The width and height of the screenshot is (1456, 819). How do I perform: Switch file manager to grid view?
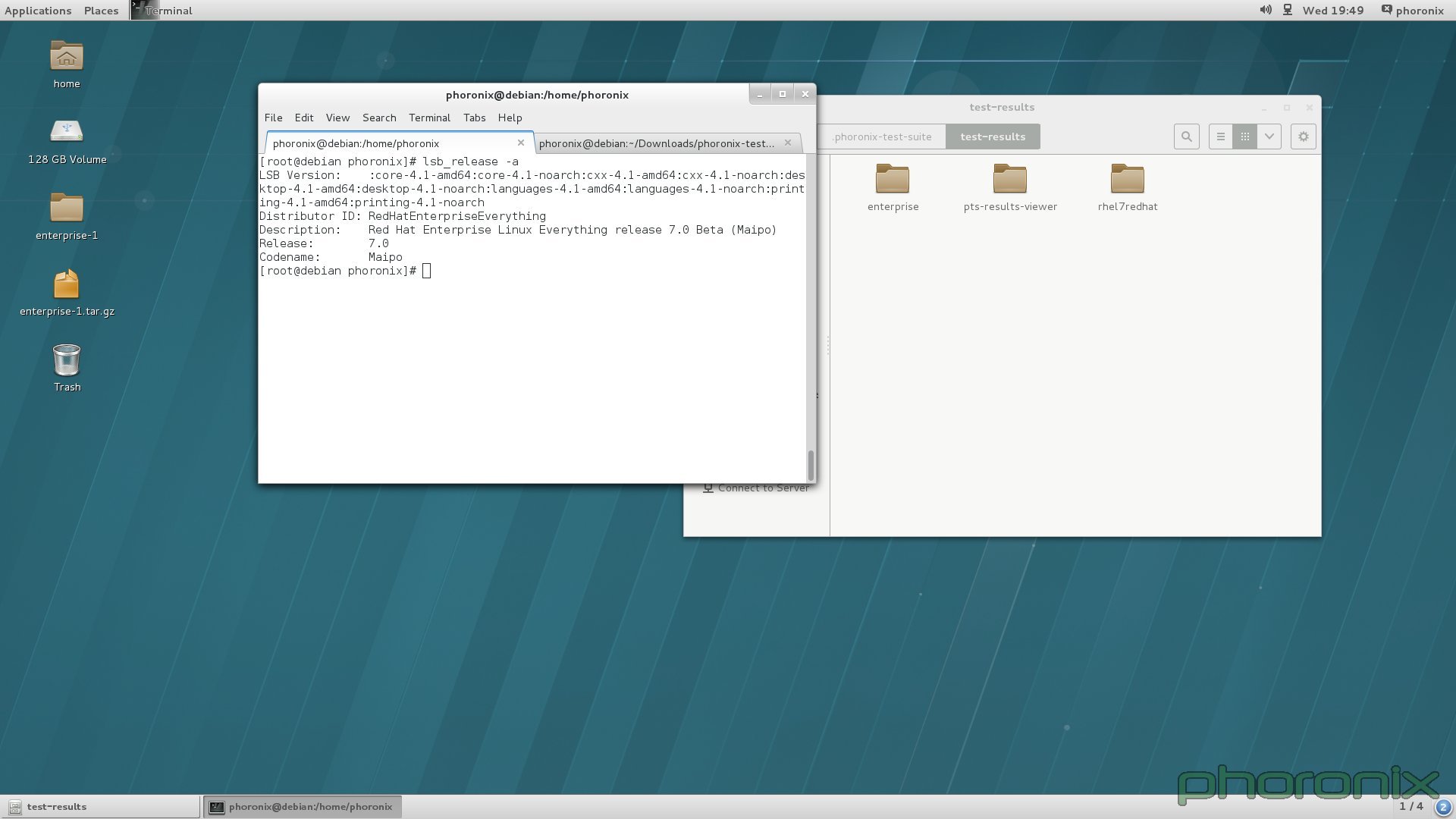tap(1244, 136)
